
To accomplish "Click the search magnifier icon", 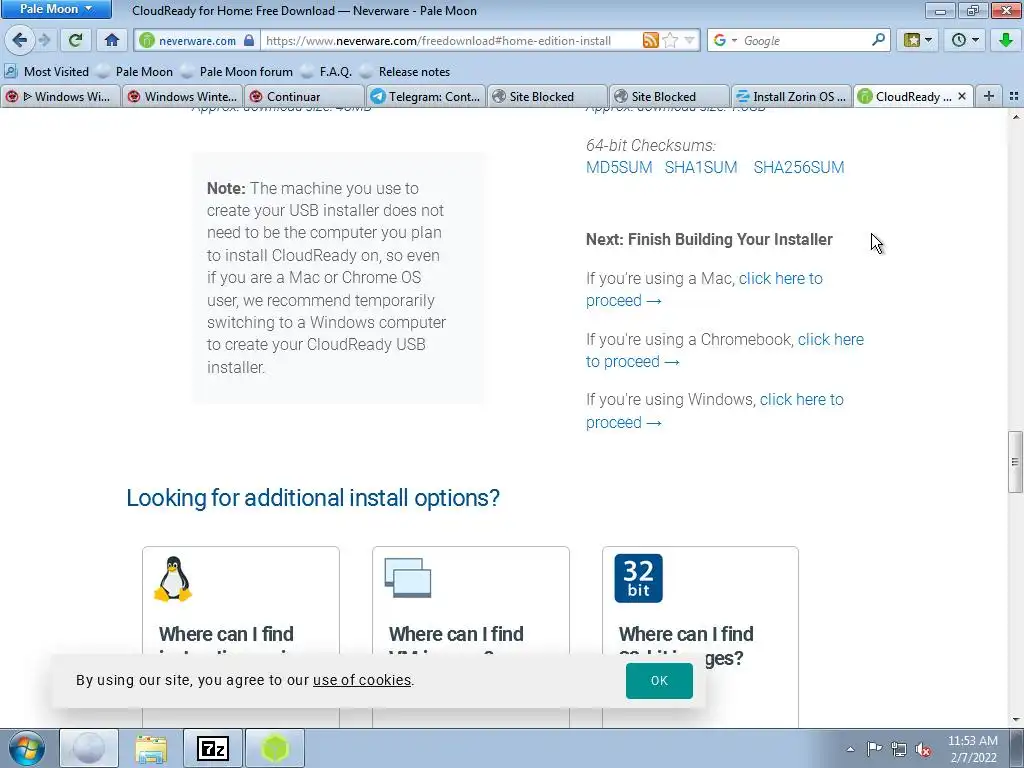I will click(878, 40).
